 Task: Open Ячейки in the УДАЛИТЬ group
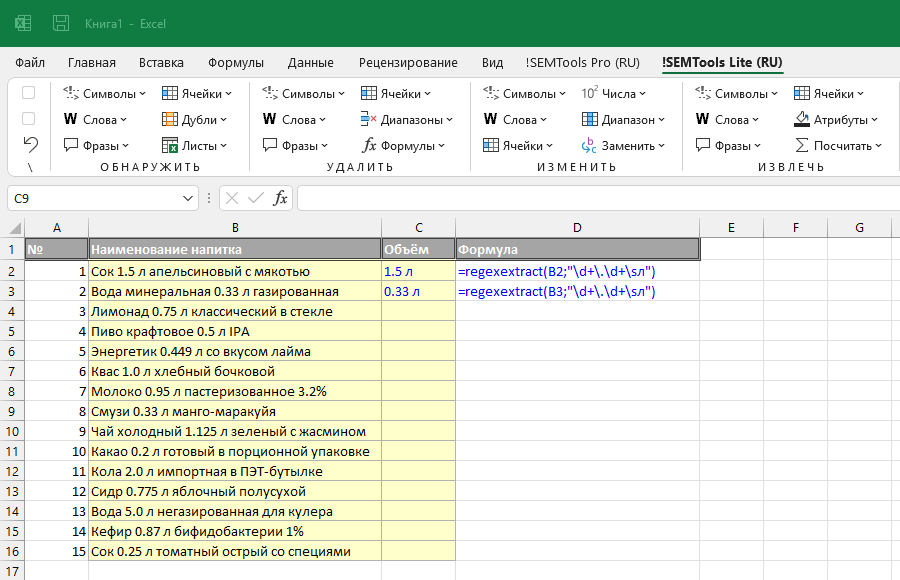point(396,94)
